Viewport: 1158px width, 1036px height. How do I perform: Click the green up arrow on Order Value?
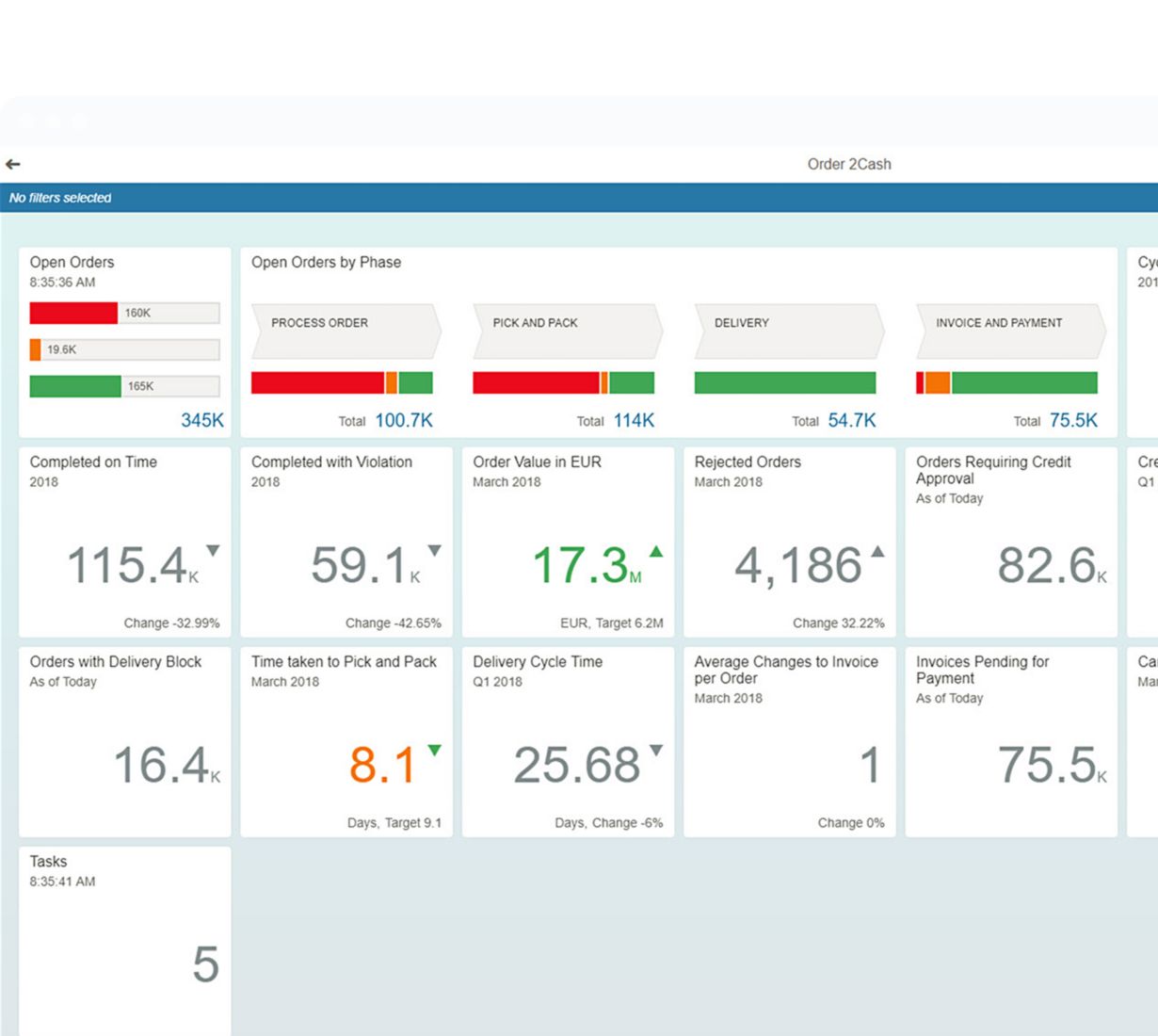coord(656,552)
